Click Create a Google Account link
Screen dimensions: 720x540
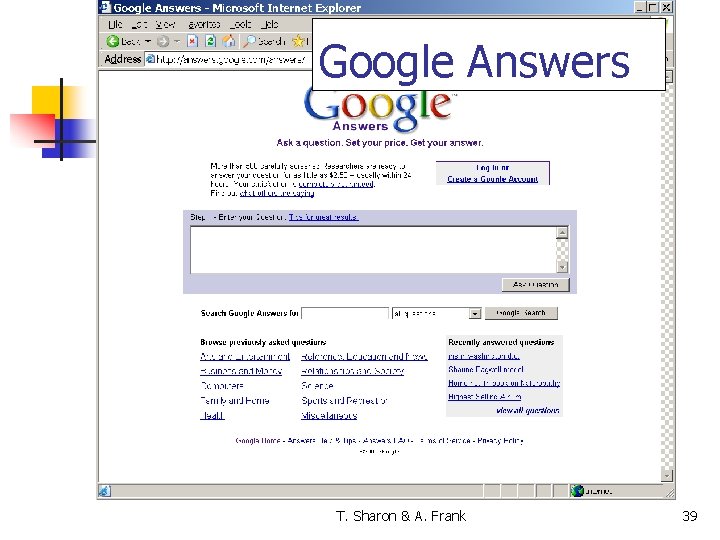(x=492, y=179)
